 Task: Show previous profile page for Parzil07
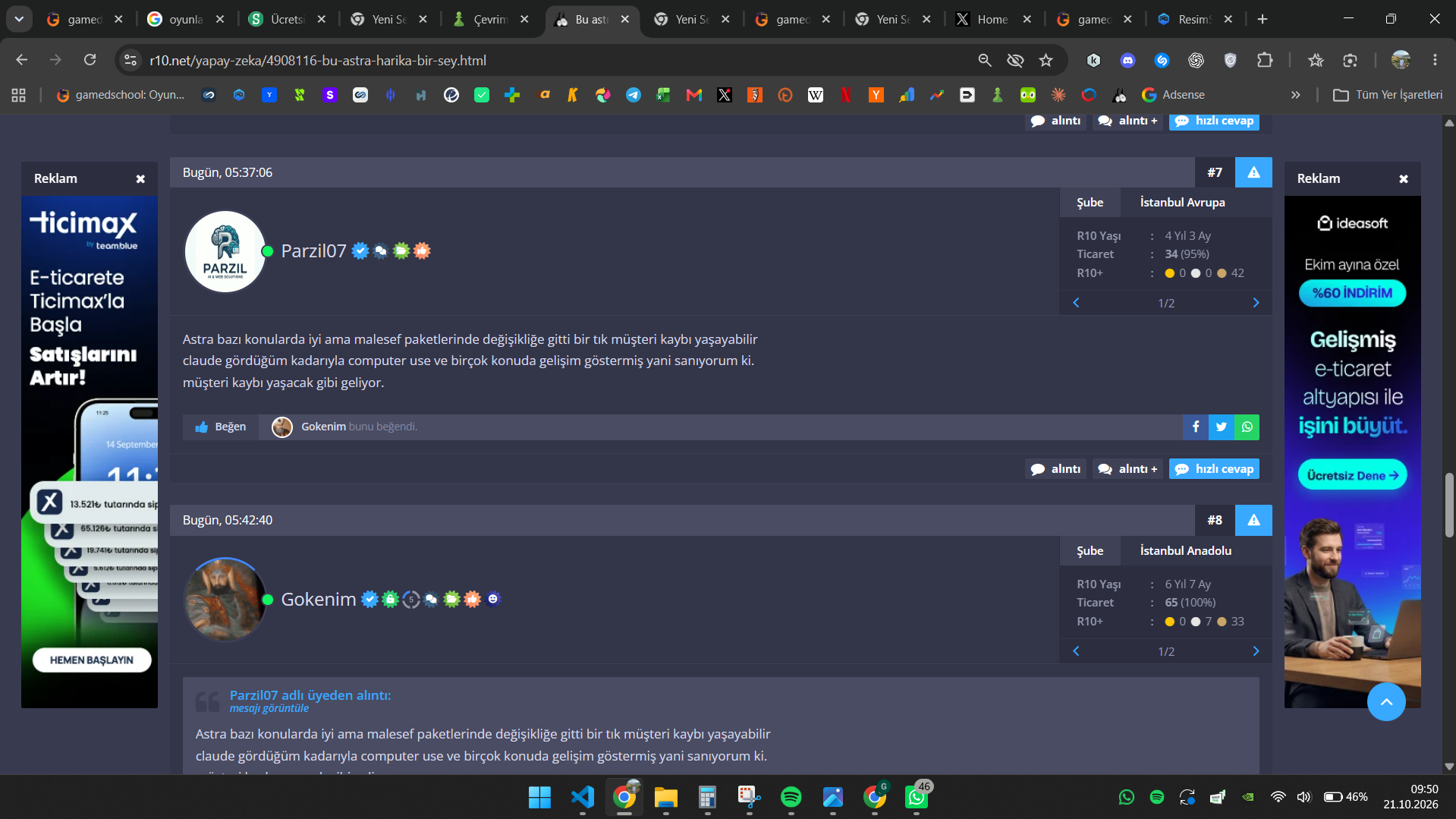(x=1076, y=303)
